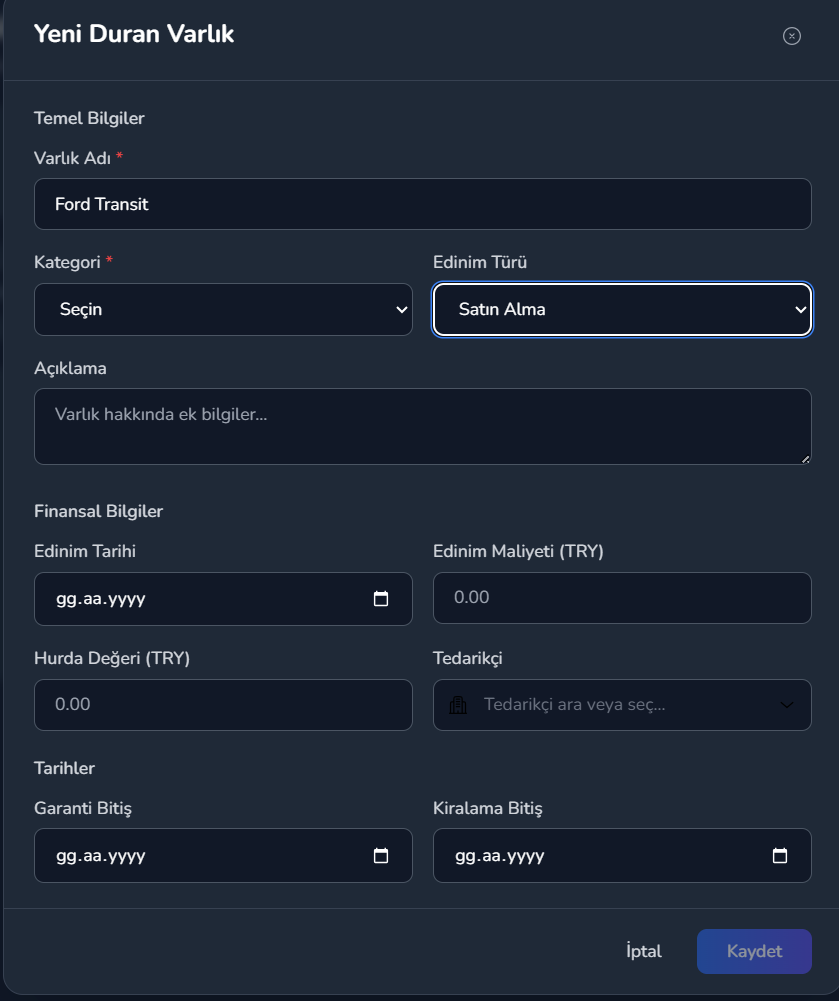839x1001 pixels.
Task: Click the Hurda Değeri (TRY) label
Action: pyautogui.click(x=112, y=658)
